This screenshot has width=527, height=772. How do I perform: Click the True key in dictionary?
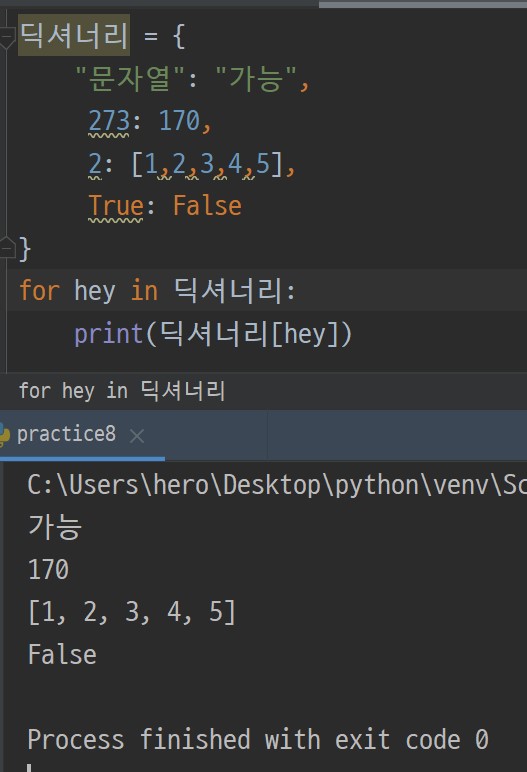point(116,206)
